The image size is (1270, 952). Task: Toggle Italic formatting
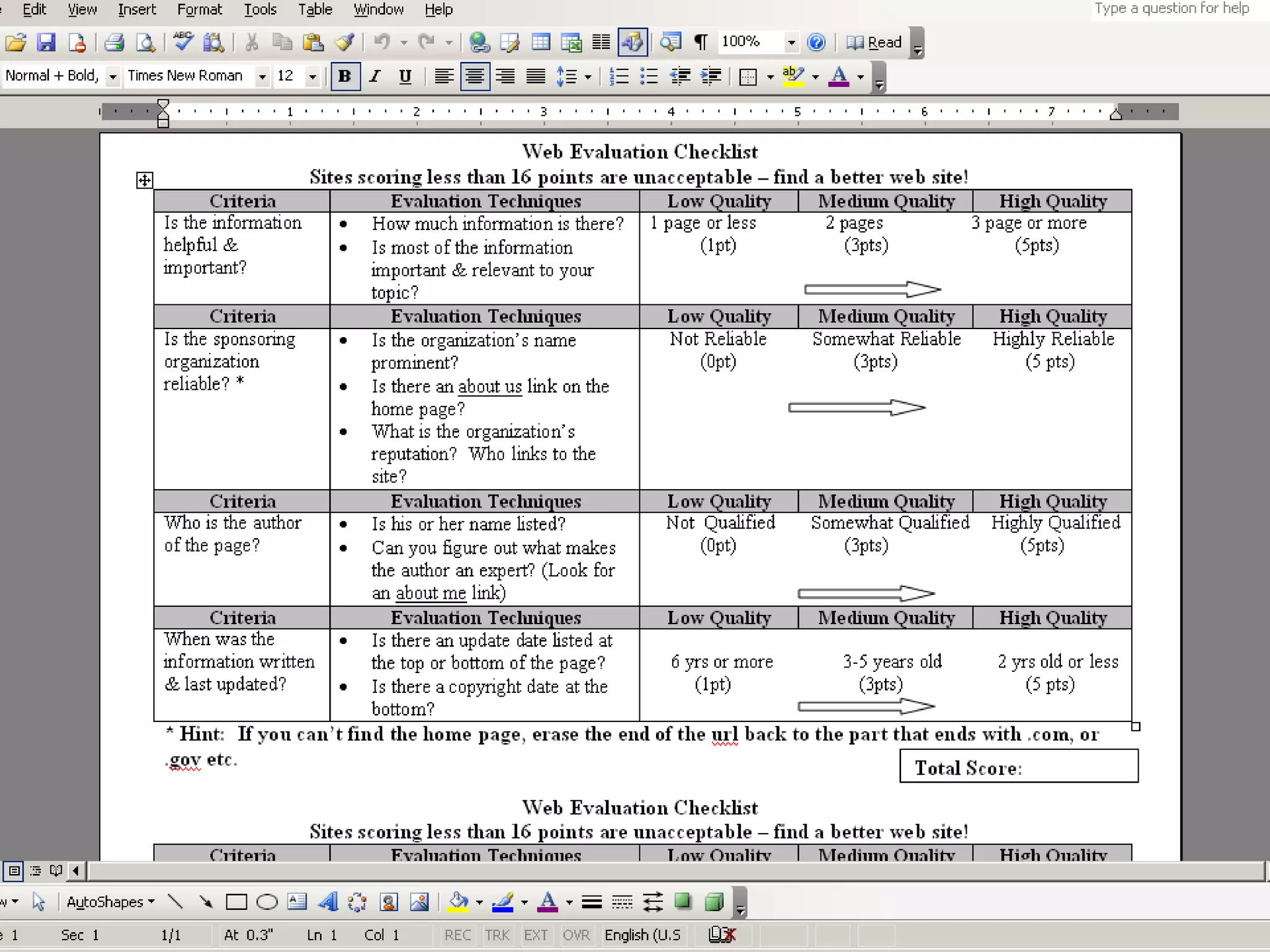point(375,76)
